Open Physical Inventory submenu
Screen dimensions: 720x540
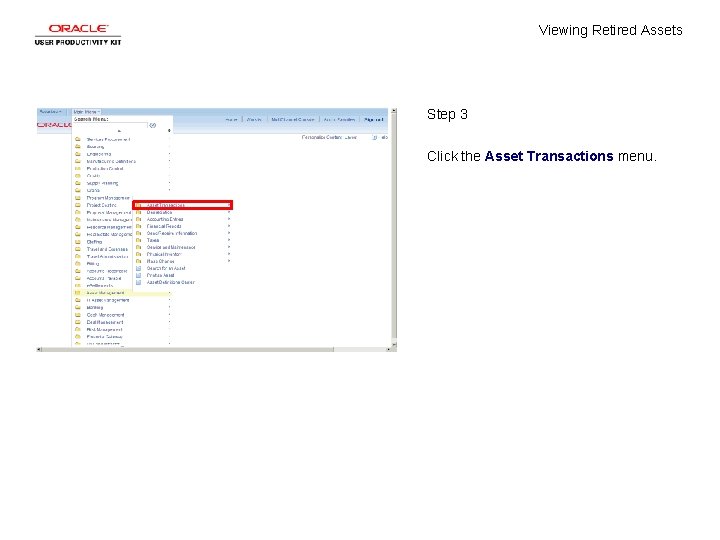tap(164, 254)
